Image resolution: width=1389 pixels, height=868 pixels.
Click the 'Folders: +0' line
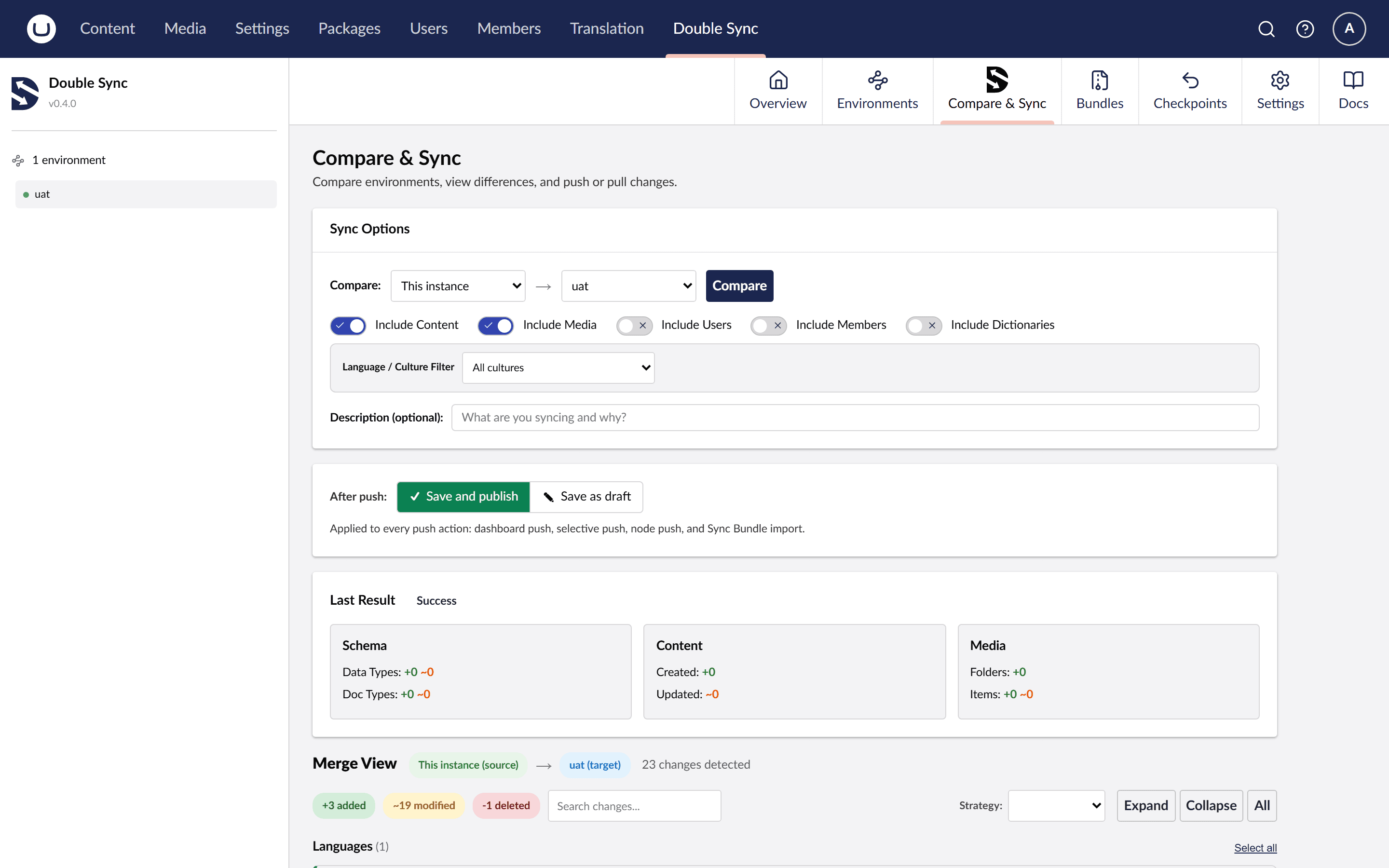point(998,672)
